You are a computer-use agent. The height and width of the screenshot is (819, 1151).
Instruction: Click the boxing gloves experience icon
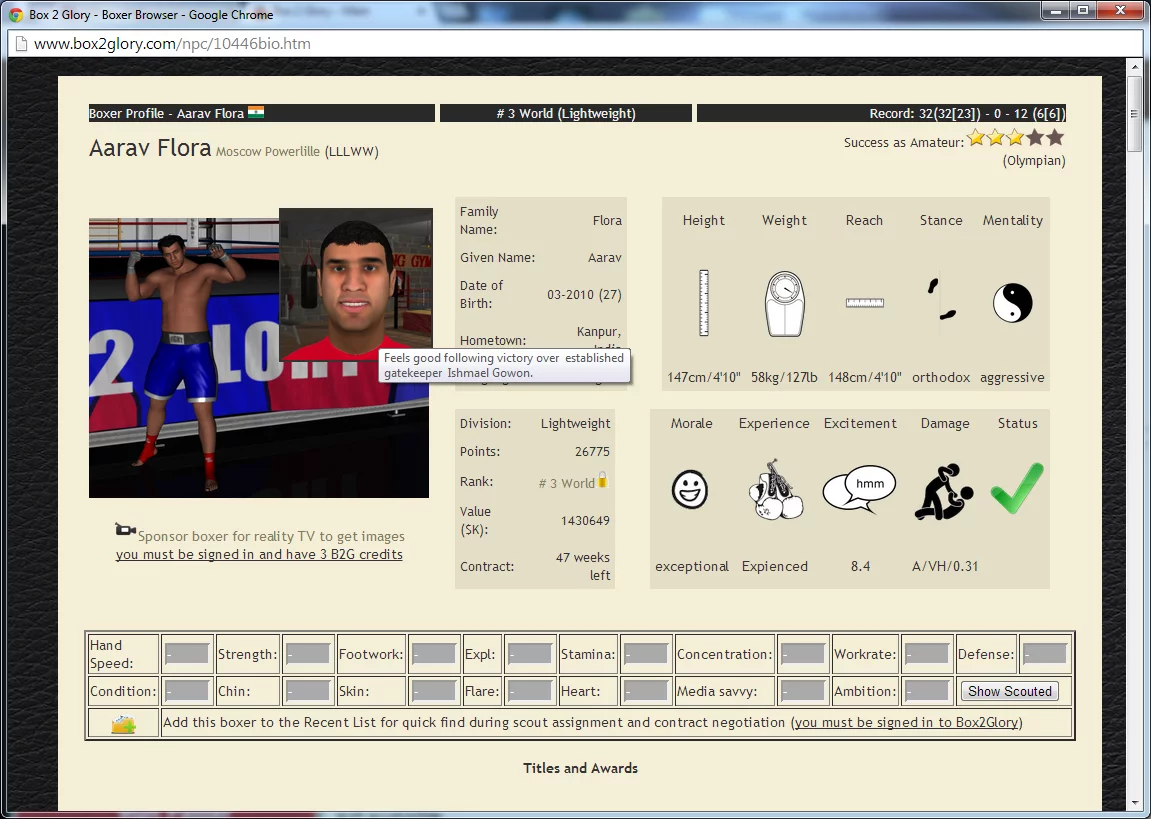coord(774,490)
